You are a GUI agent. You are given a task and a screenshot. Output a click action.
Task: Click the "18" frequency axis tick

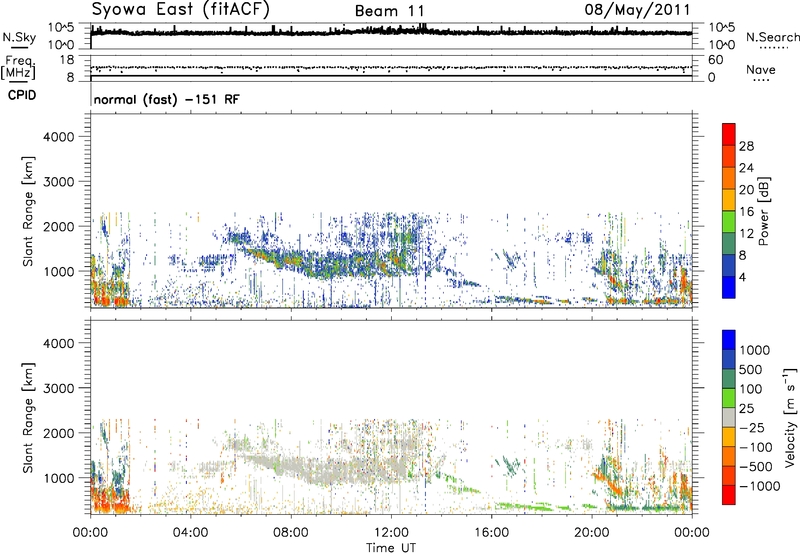(67, 60)
